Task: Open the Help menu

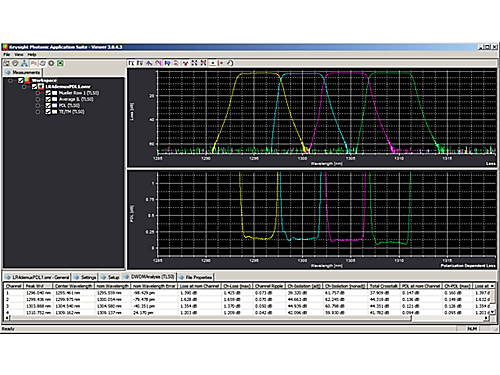Action: coord(32,54)
